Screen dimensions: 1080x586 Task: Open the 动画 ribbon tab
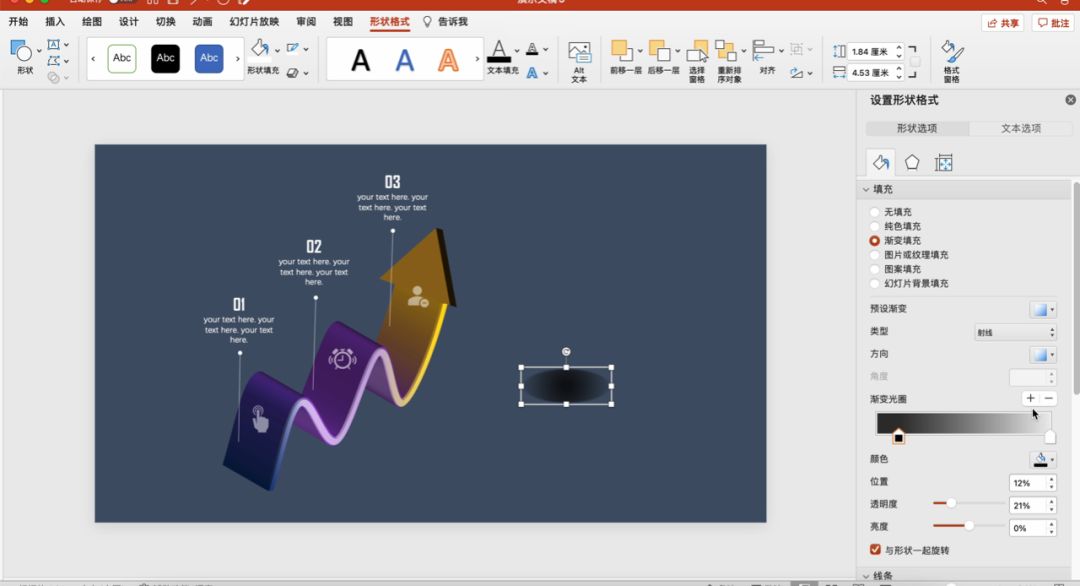tap(202, 21)
